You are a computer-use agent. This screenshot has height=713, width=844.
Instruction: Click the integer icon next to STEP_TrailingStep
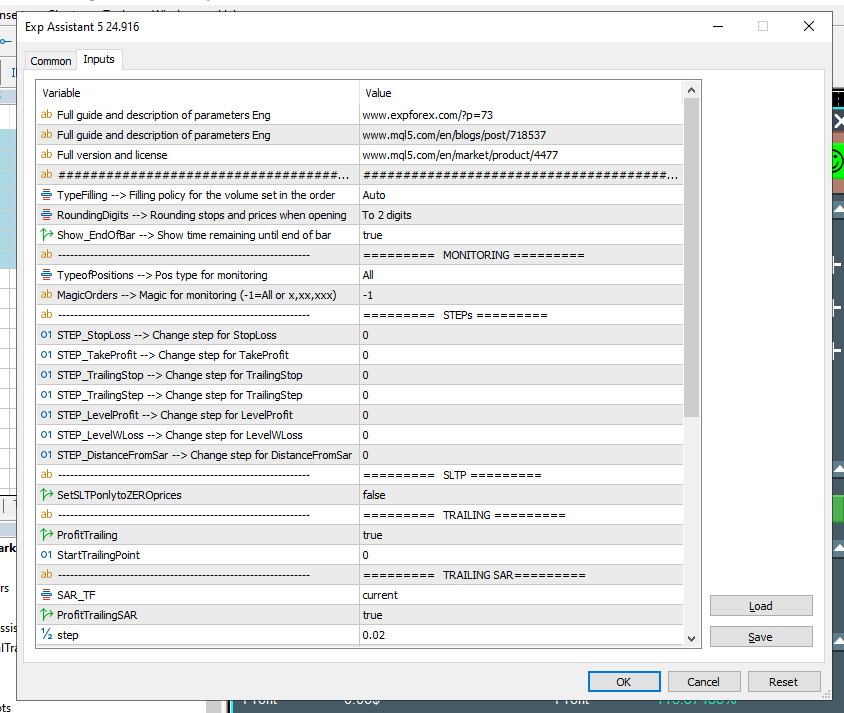tap(47, 394)
